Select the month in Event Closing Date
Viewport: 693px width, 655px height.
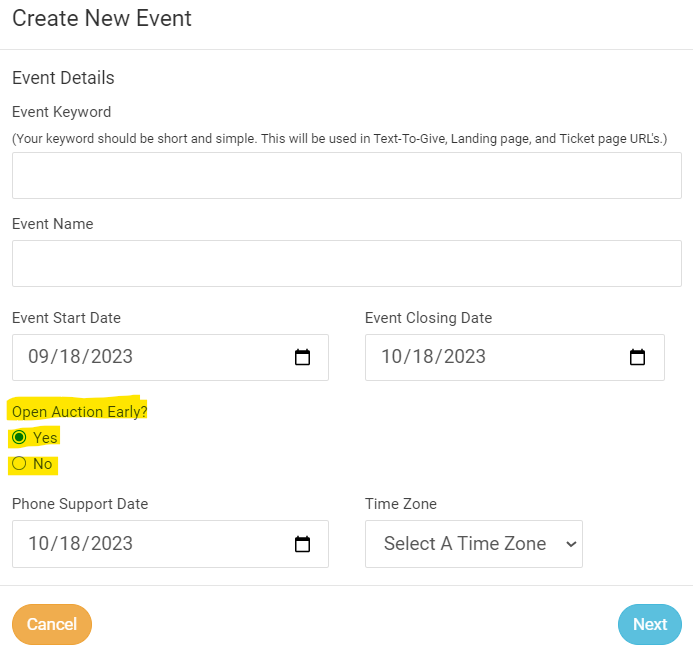tap(392, 357)
